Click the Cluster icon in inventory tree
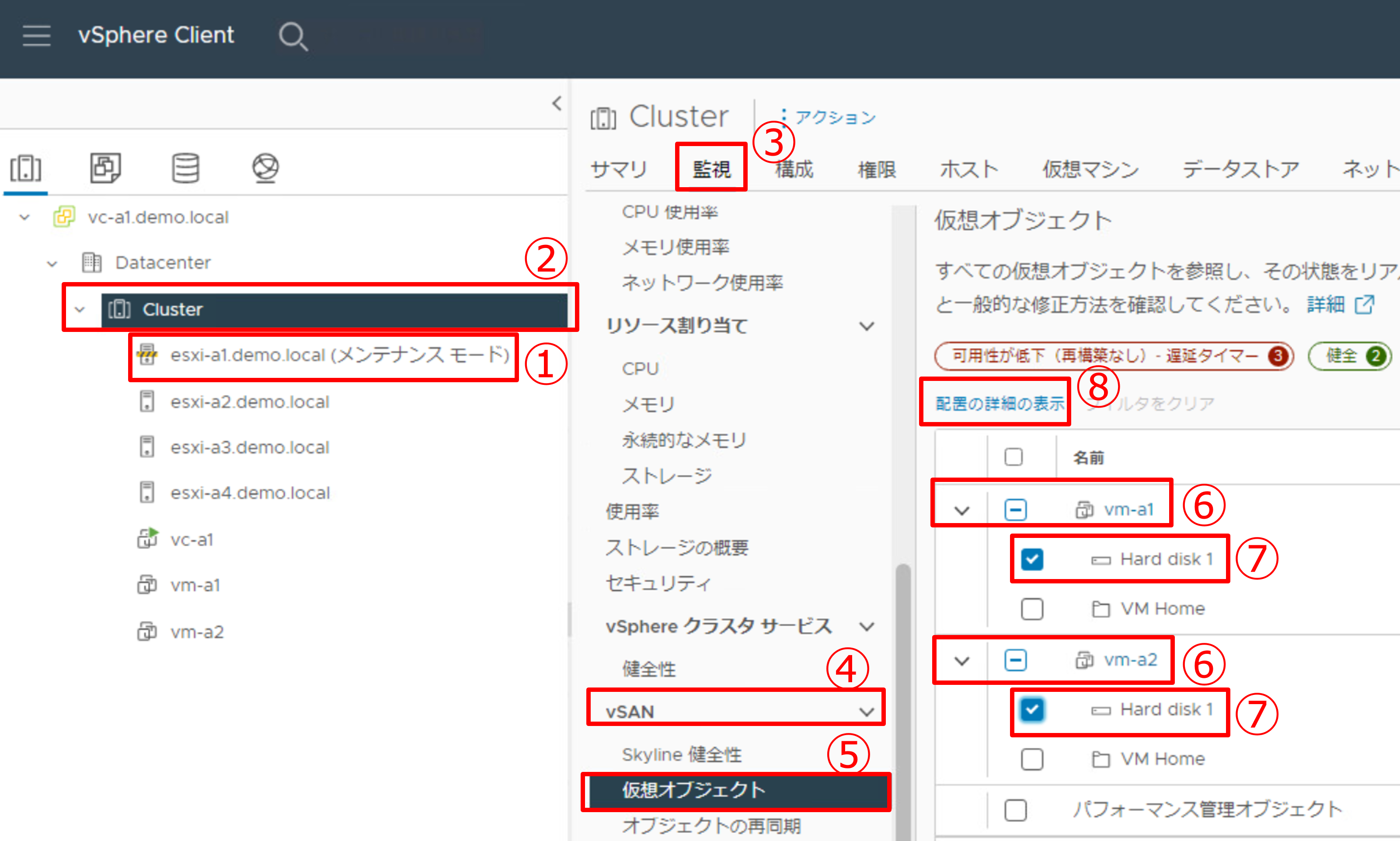The width and height of the screenshot is (1400, 841). click(x=119, y=310)
